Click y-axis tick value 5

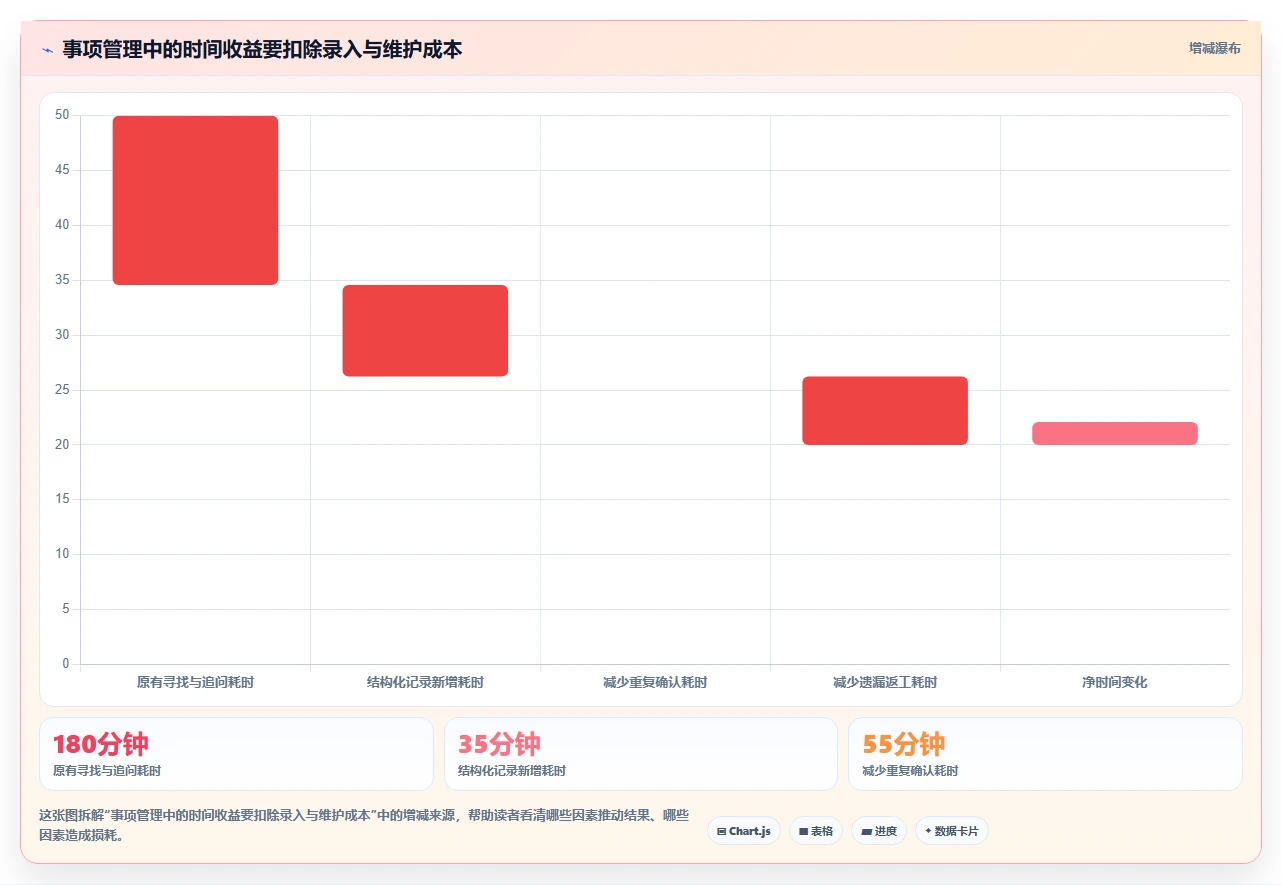click(65, 609)
